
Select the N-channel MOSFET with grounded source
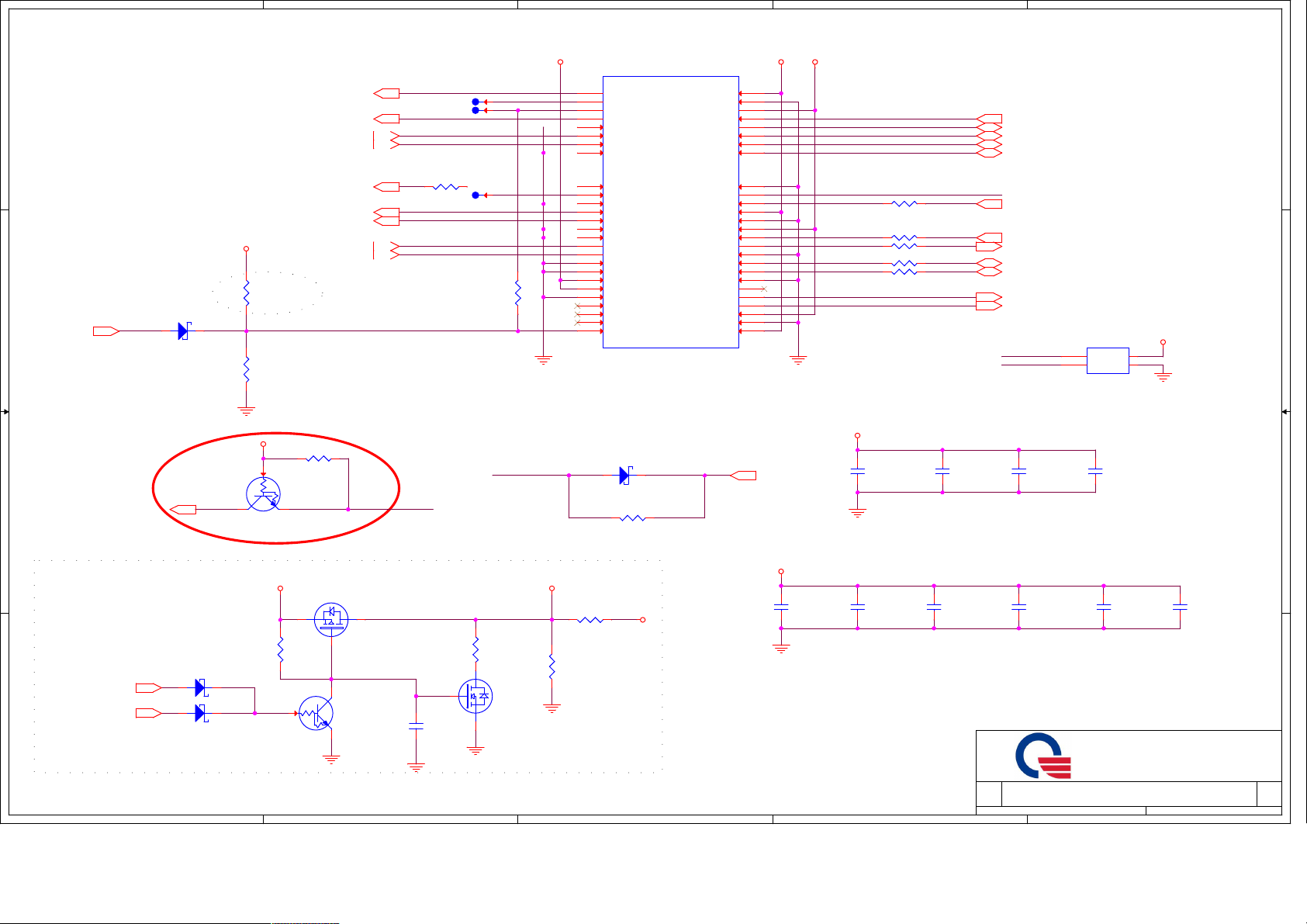coord(475,697)
